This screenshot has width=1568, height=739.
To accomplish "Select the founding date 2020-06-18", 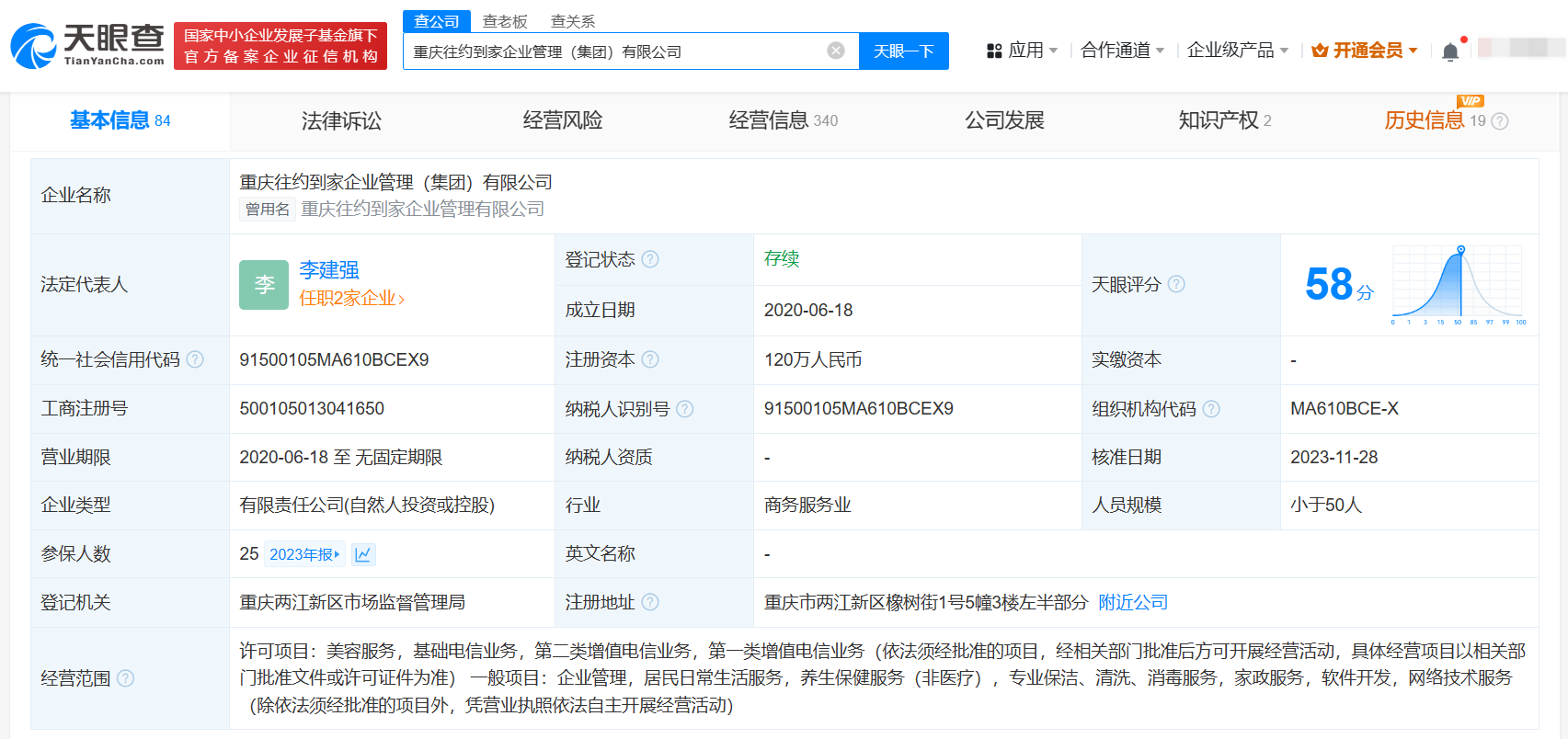I will pos(808,311).
